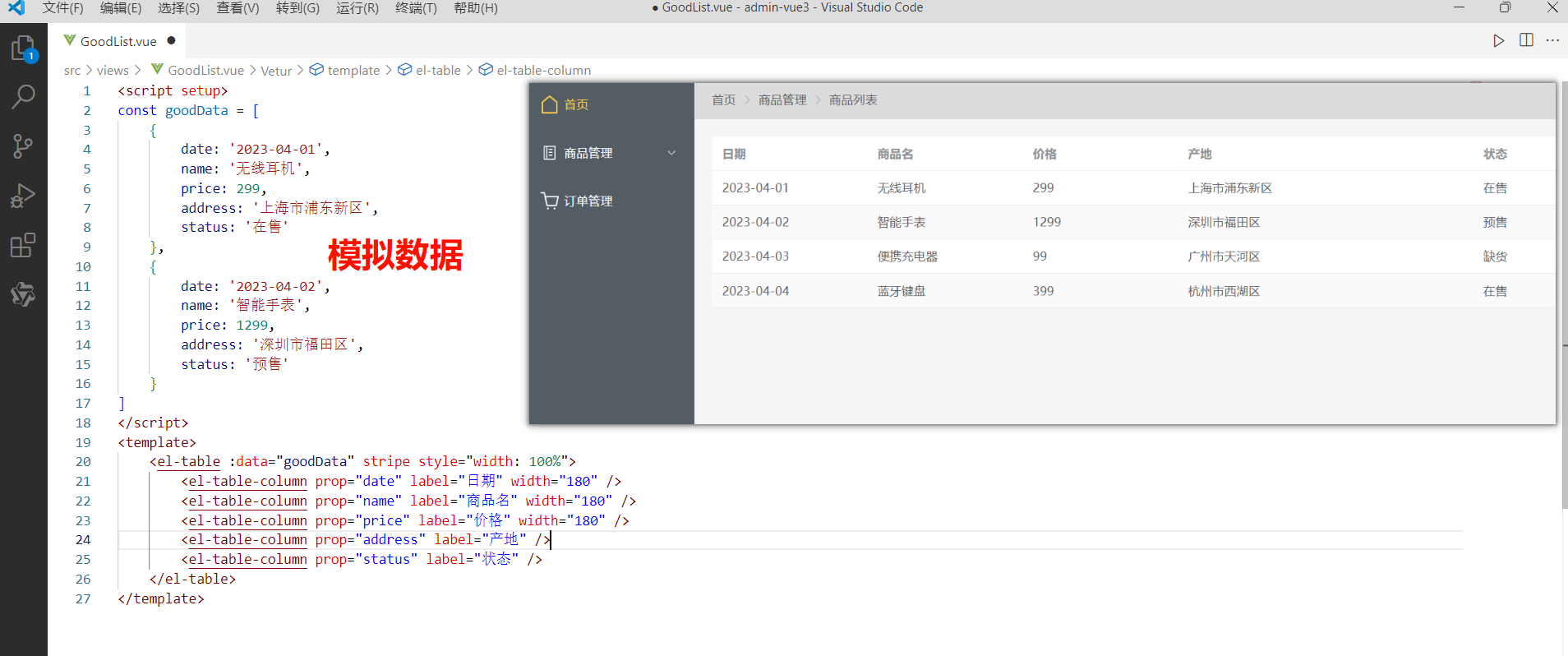Screen dimensions: 1568x656
Task: Click the closing </template> tag on line 27
Action: point(161,599)
